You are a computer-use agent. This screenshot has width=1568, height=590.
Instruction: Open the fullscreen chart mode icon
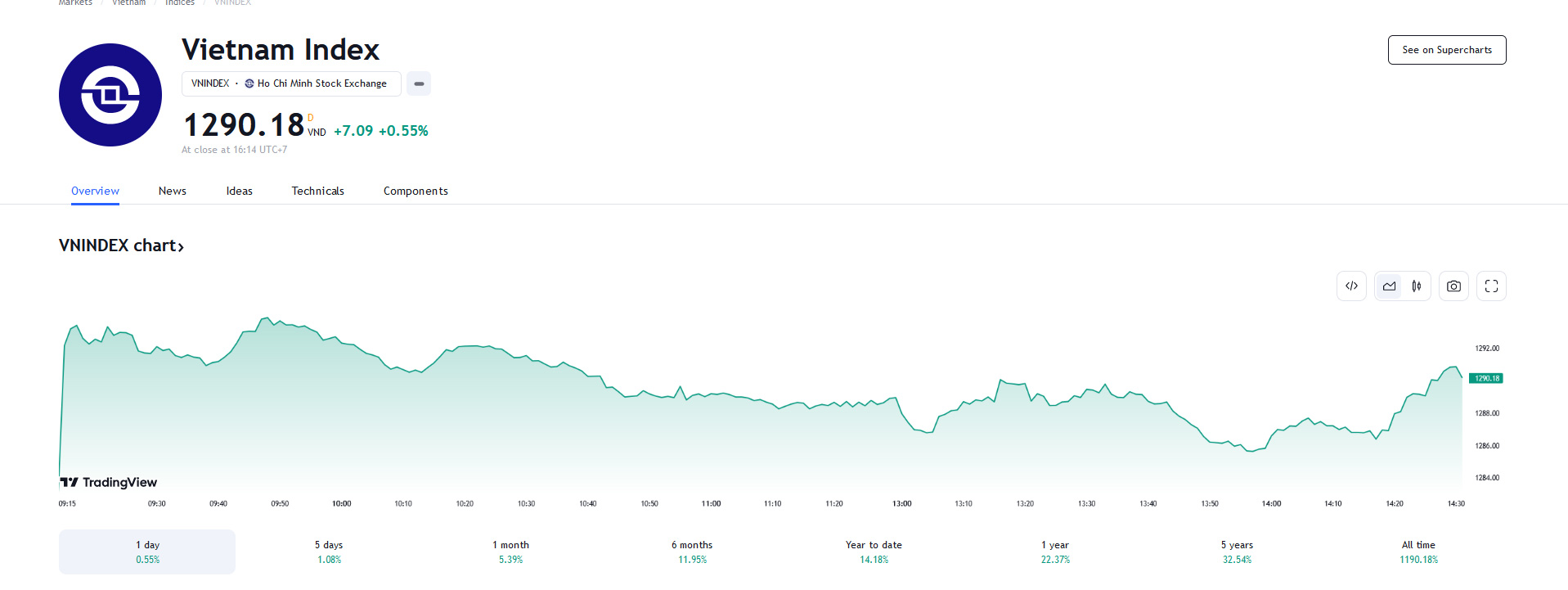click(x=1491, y=286)
